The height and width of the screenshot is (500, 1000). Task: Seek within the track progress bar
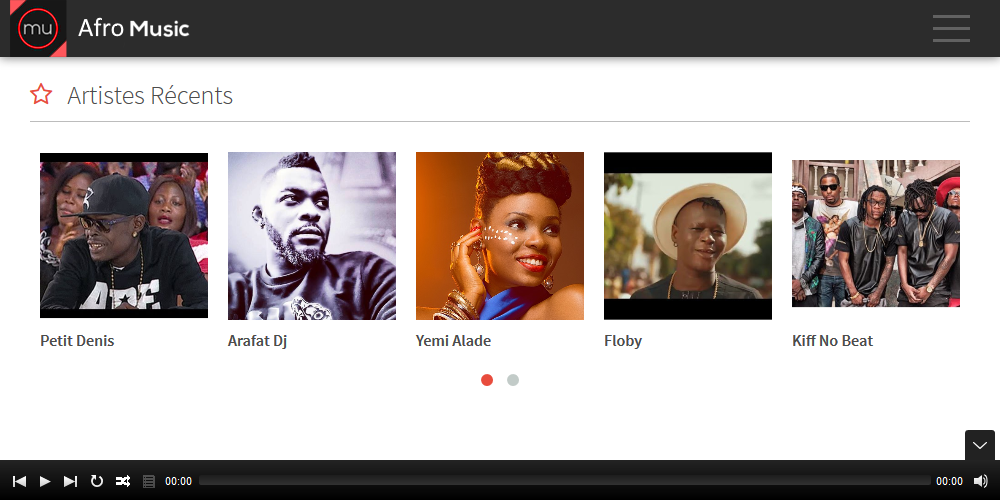tap(564, 480)
